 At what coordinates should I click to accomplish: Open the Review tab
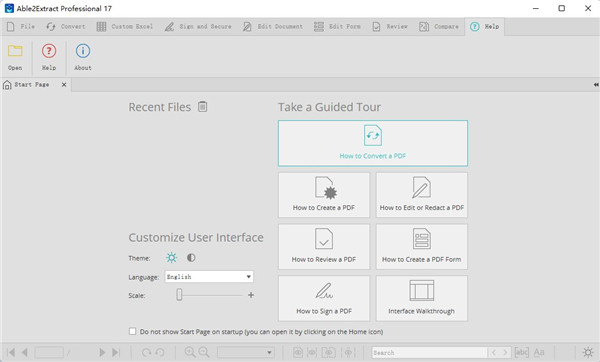(390, 26)
